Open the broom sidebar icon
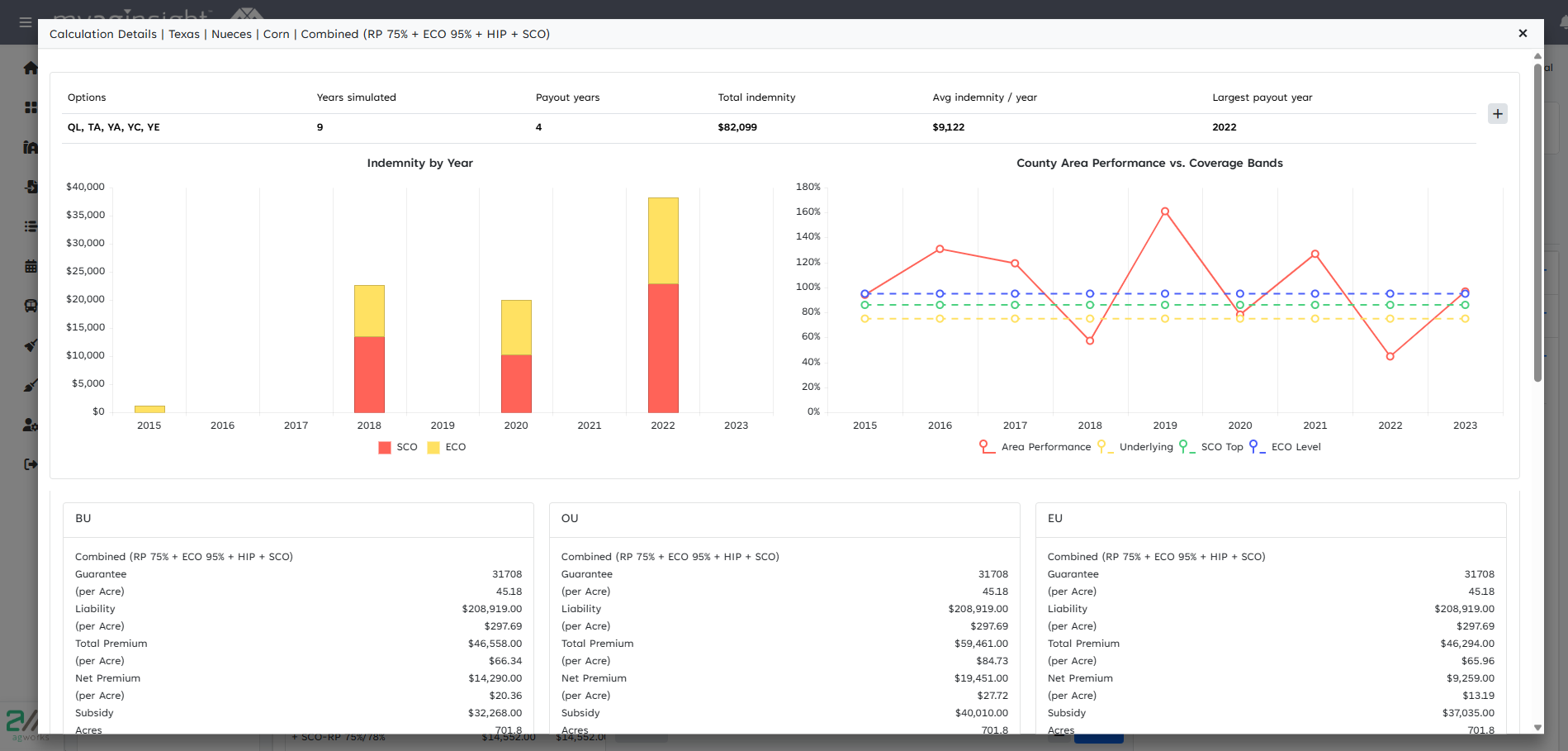This screenshot has width=1568, height=751. 31,345
